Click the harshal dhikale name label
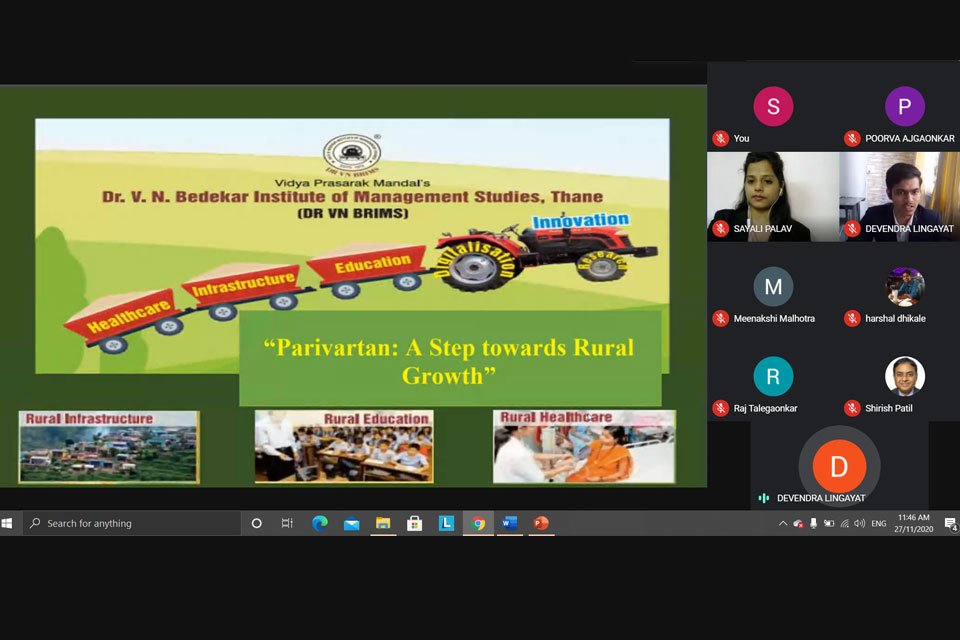Image resolution: width=960 pixels, height=640 pixels. click(895, 318)
